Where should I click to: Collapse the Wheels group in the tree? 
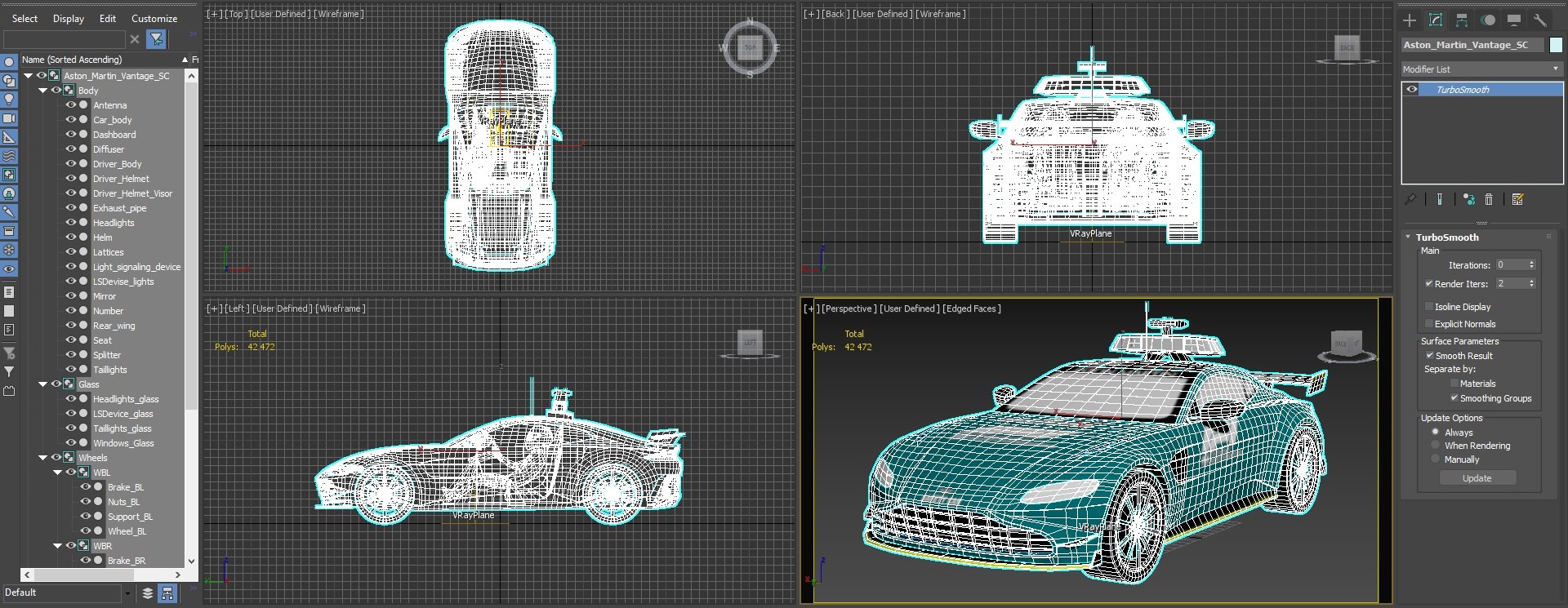(43, 458)
